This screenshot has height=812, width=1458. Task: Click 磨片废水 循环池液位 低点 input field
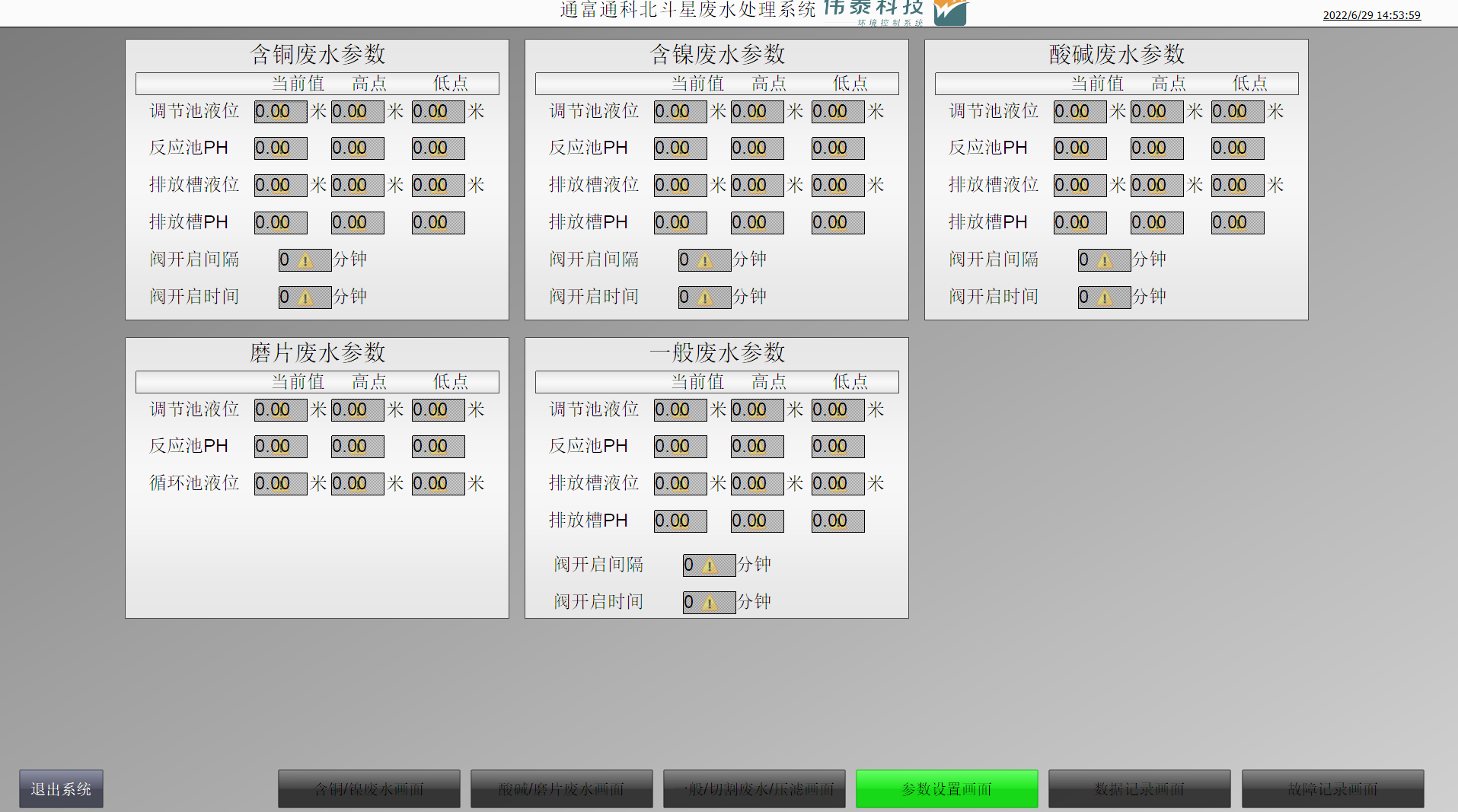pos(438,484)
